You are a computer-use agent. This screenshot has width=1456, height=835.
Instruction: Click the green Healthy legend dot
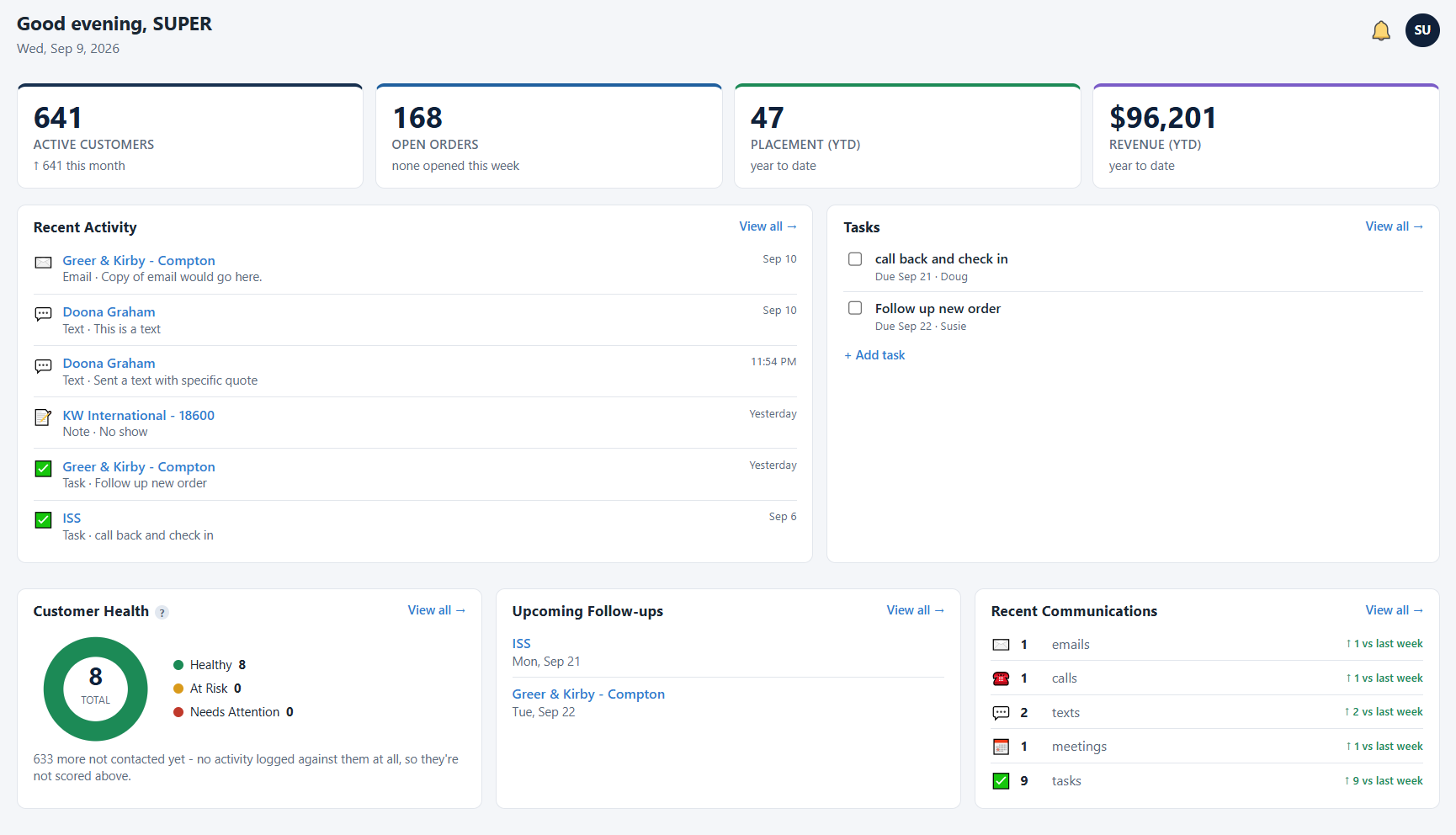(178, 665)
